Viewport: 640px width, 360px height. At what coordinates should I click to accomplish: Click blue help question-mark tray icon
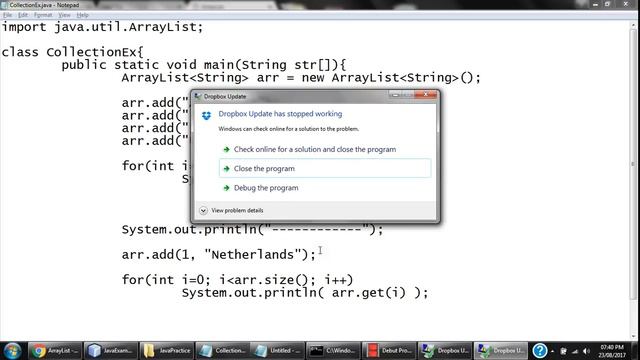(540, 351)
